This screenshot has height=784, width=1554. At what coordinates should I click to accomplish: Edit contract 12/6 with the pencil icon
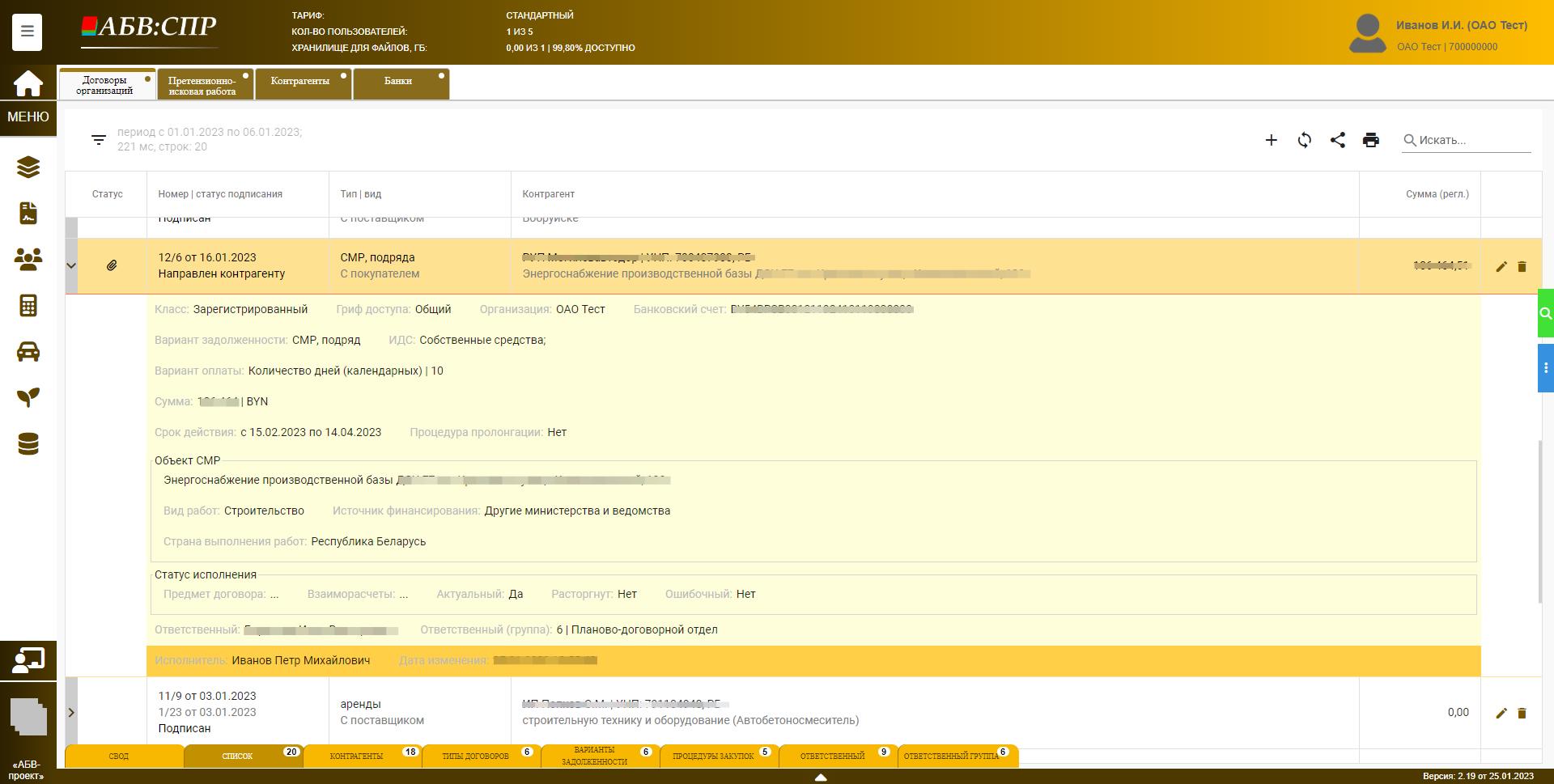coord(1501,266)
